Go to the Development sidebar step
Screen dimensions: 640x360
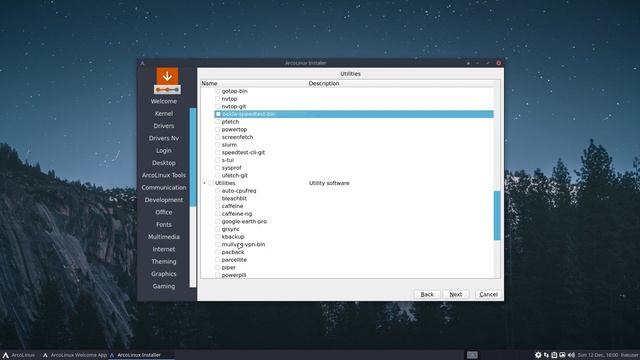coord(164,200)
